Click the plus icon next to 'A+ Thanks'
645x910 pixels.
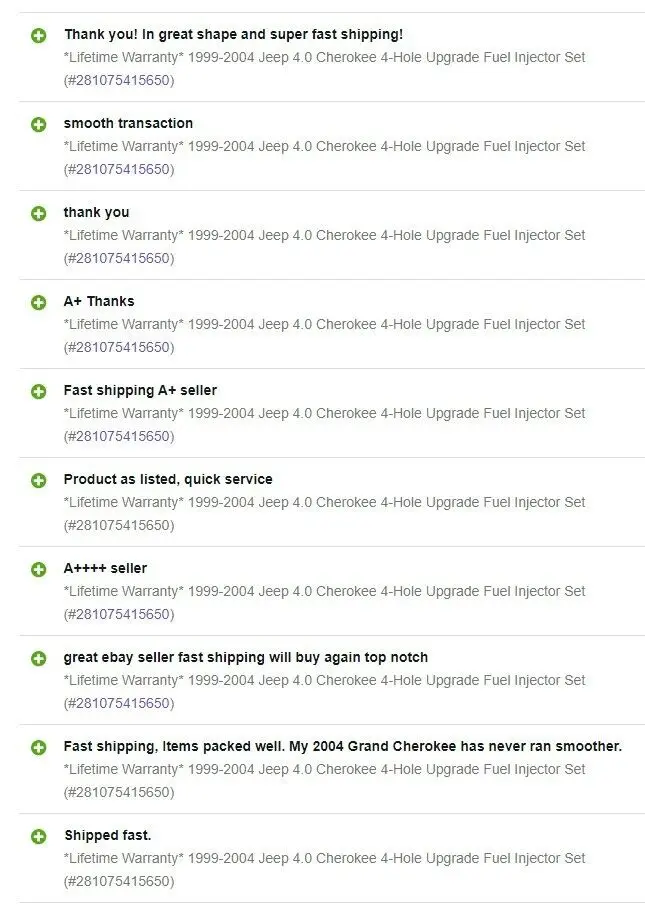pos(38,302)
